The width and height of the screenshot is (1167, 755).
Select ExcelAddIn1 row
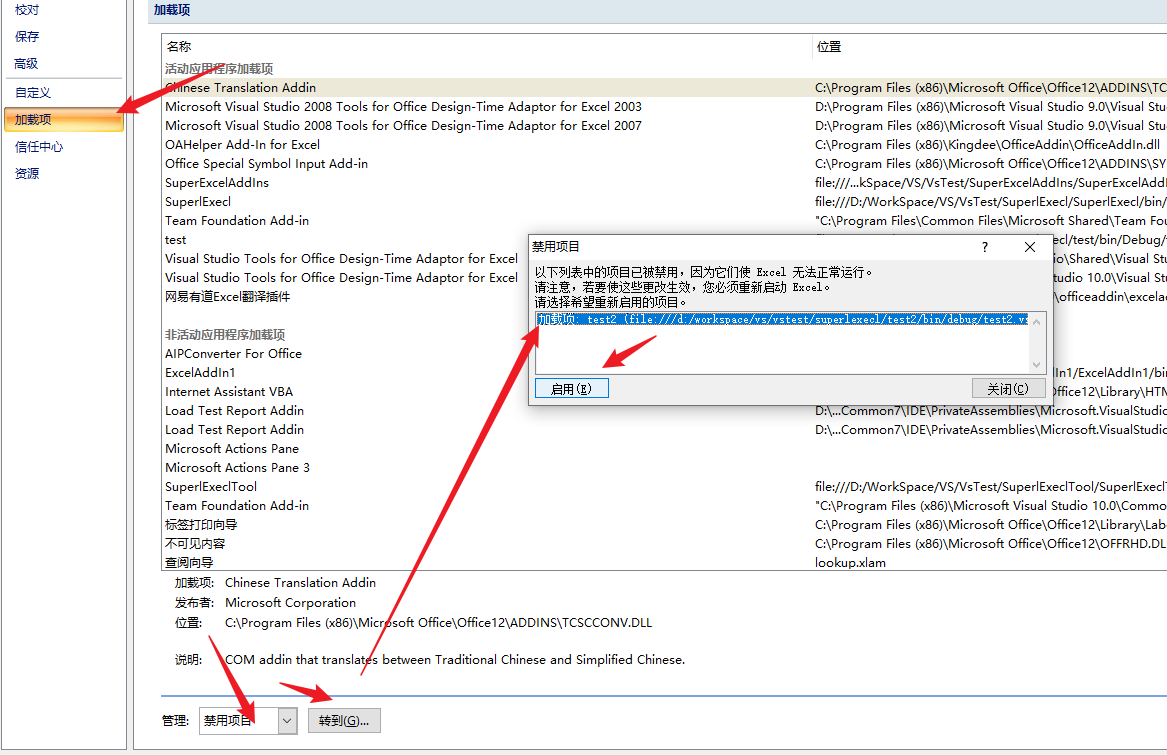[x=200, y=372]
